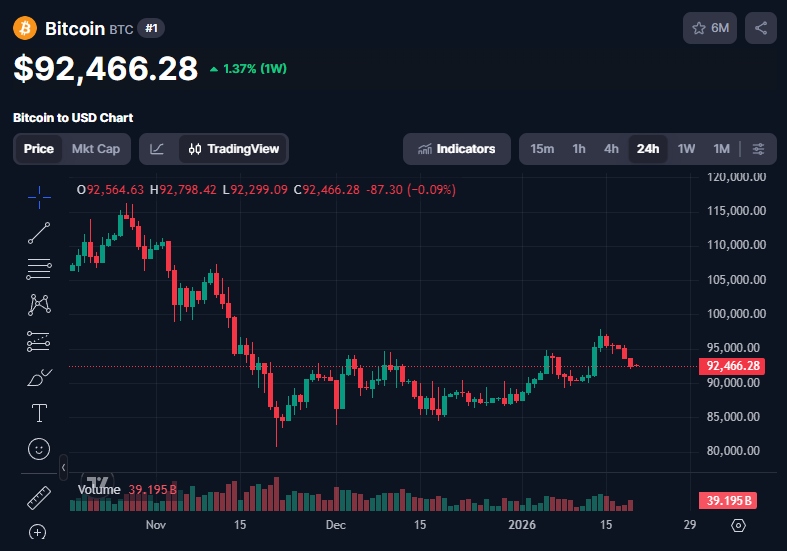Set chart interval to 1W

(686, 149)
